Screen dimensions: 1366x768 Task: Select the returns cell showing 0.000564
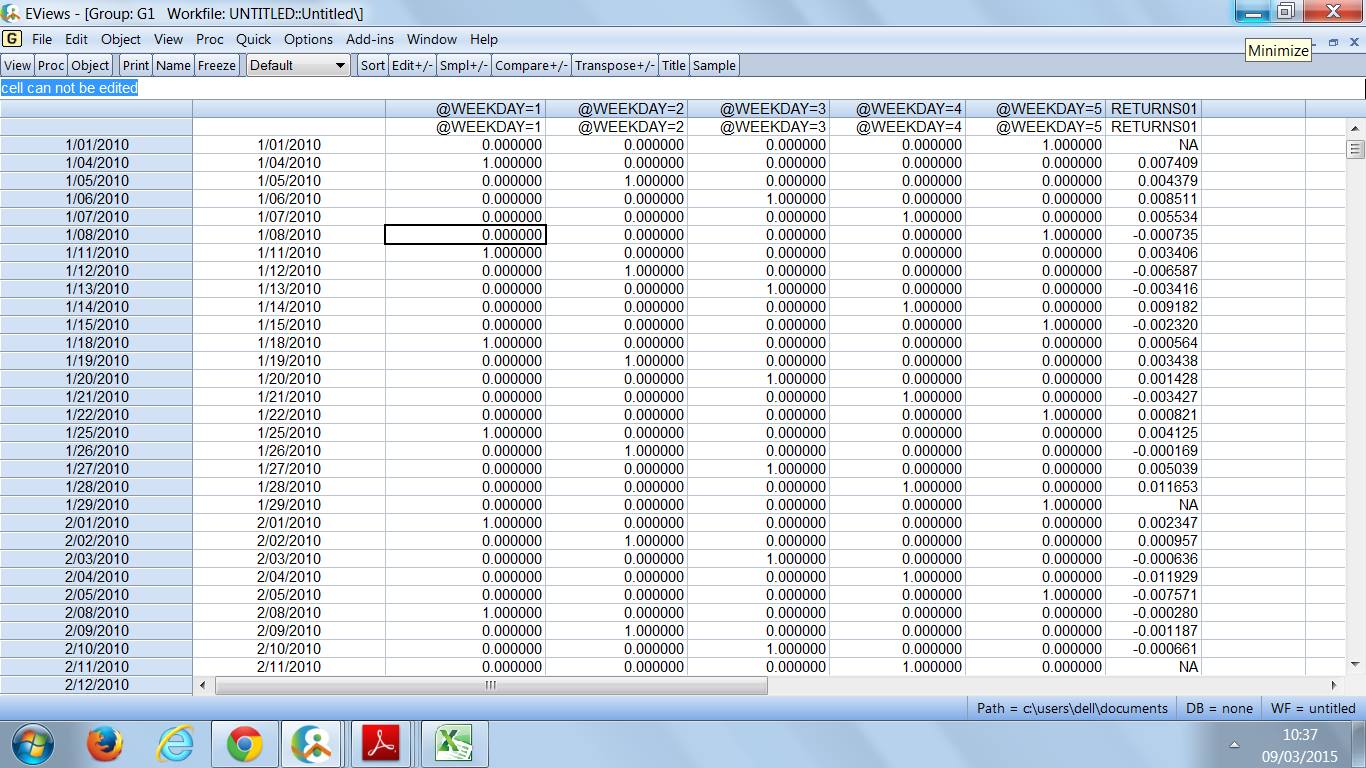click(1152, 343)
